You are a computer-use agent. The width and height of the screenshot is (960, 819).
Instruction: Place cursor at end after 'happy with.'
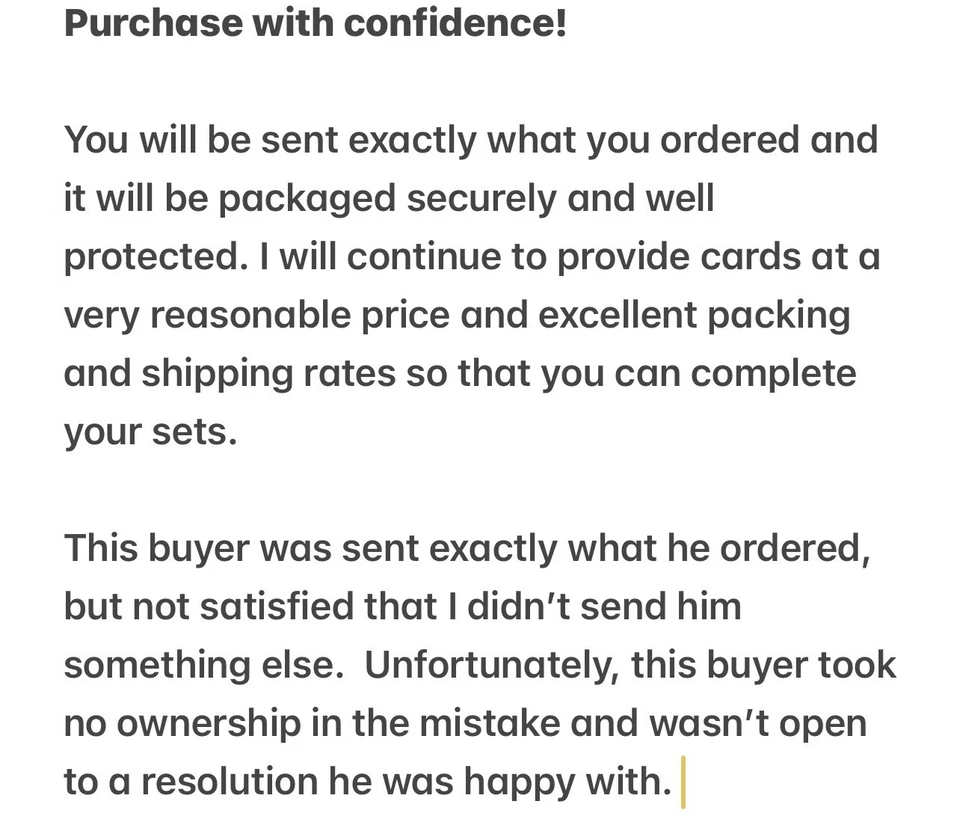[679, 782]
